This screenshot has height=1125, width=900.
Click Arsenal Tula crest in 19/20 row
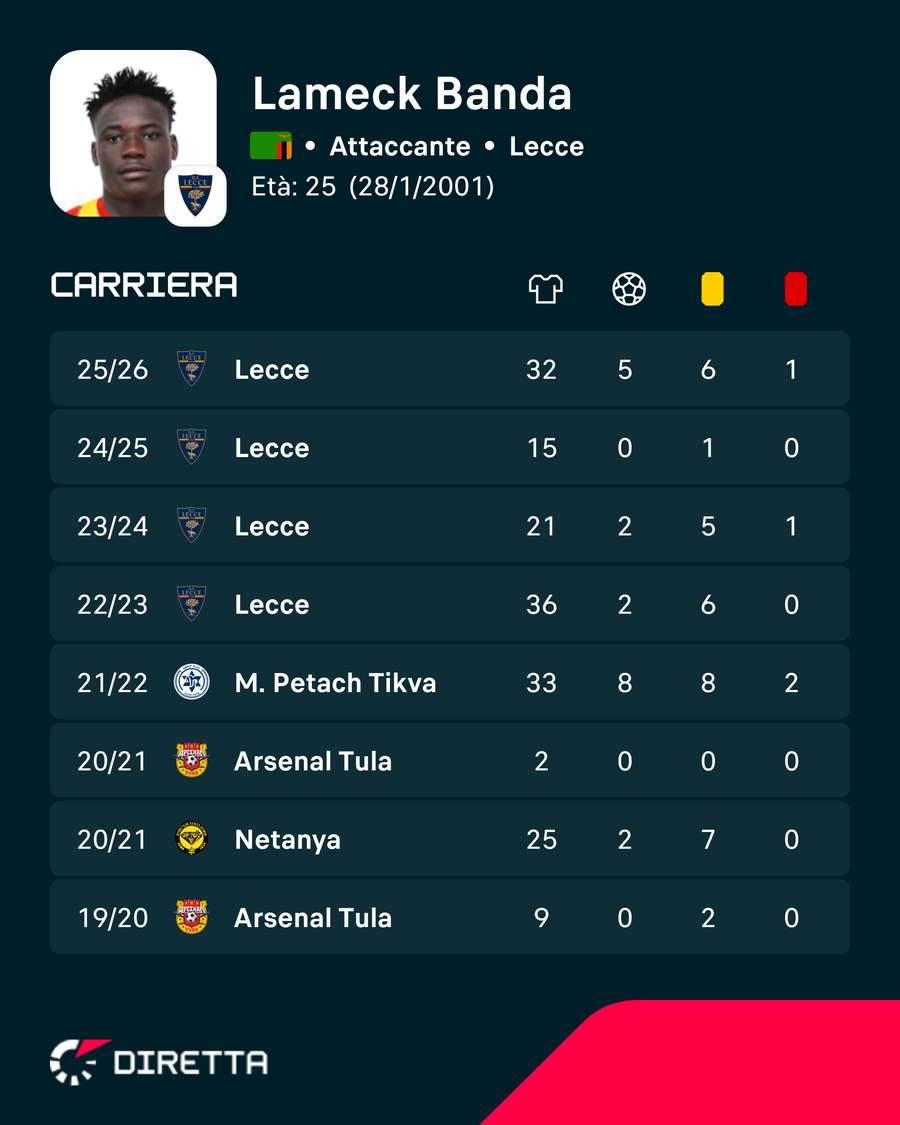(192, 917)
